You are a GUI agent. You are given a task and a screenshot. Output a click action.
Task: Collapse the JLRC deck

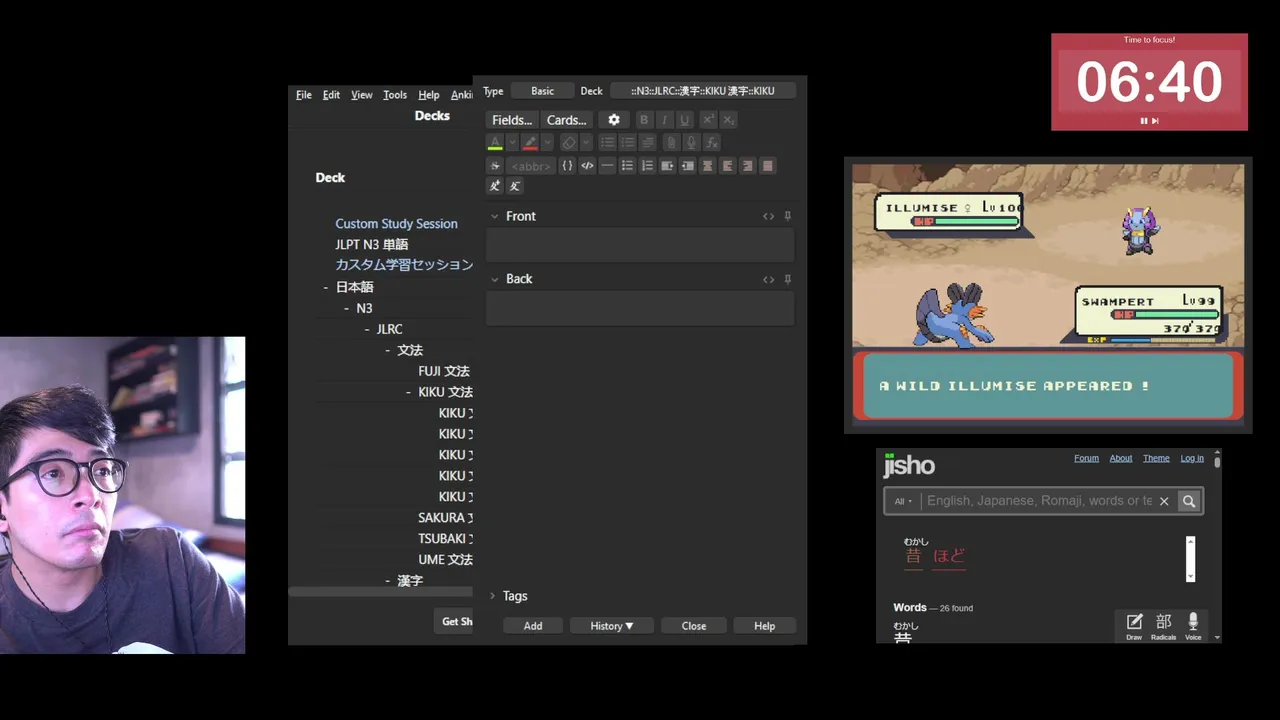pos(367,329)
